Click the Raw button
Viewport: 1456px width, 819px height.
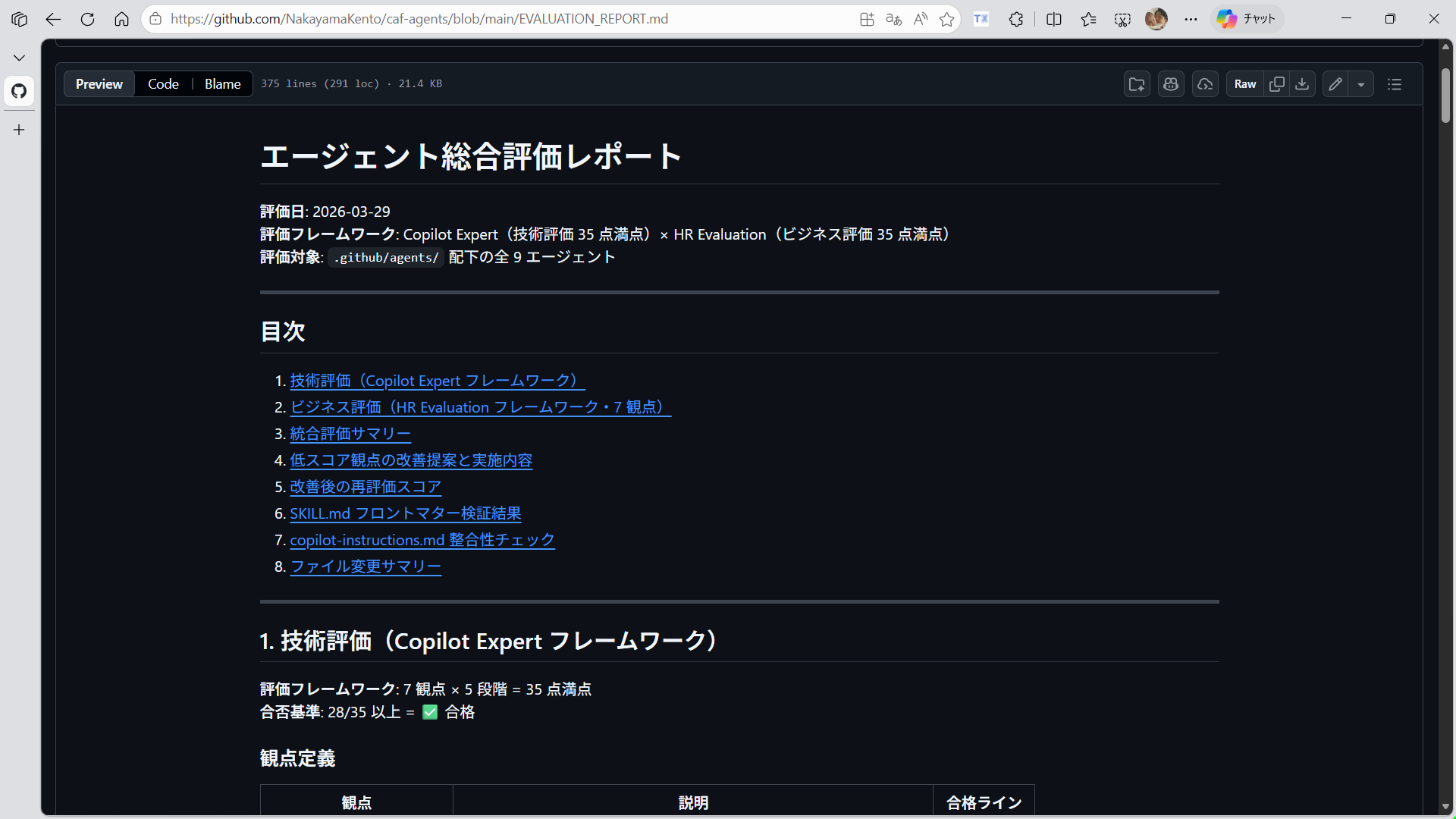tap(1244, 83)
